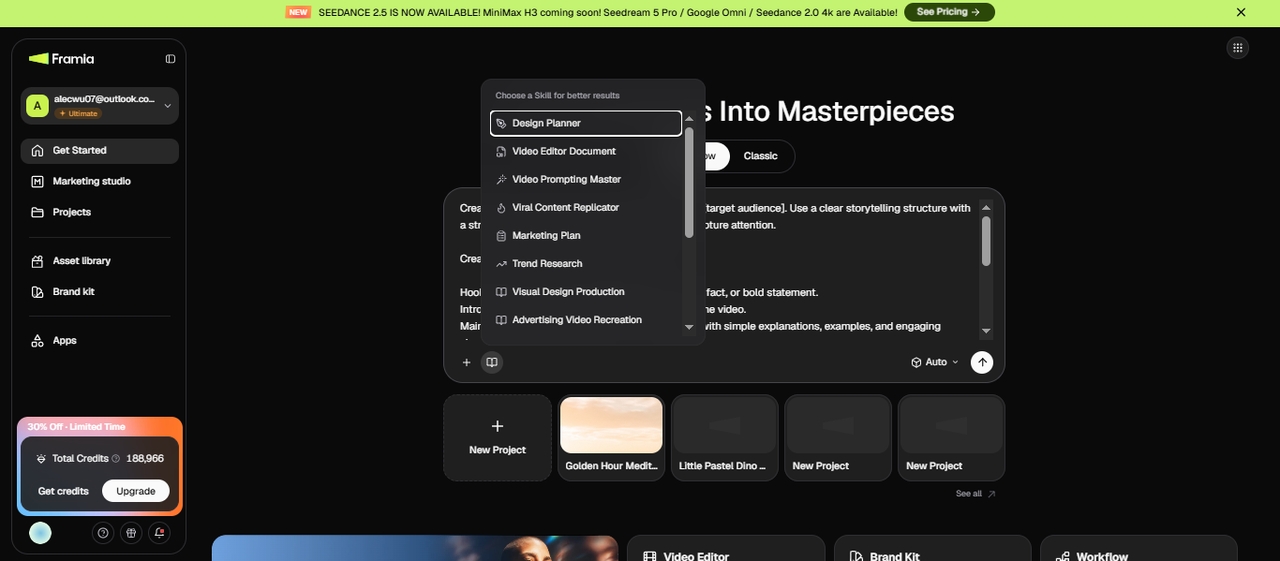Click the round profile avatar at sidebar bottom
This screenshot has height=561, width=1280.
pos(40,533)
